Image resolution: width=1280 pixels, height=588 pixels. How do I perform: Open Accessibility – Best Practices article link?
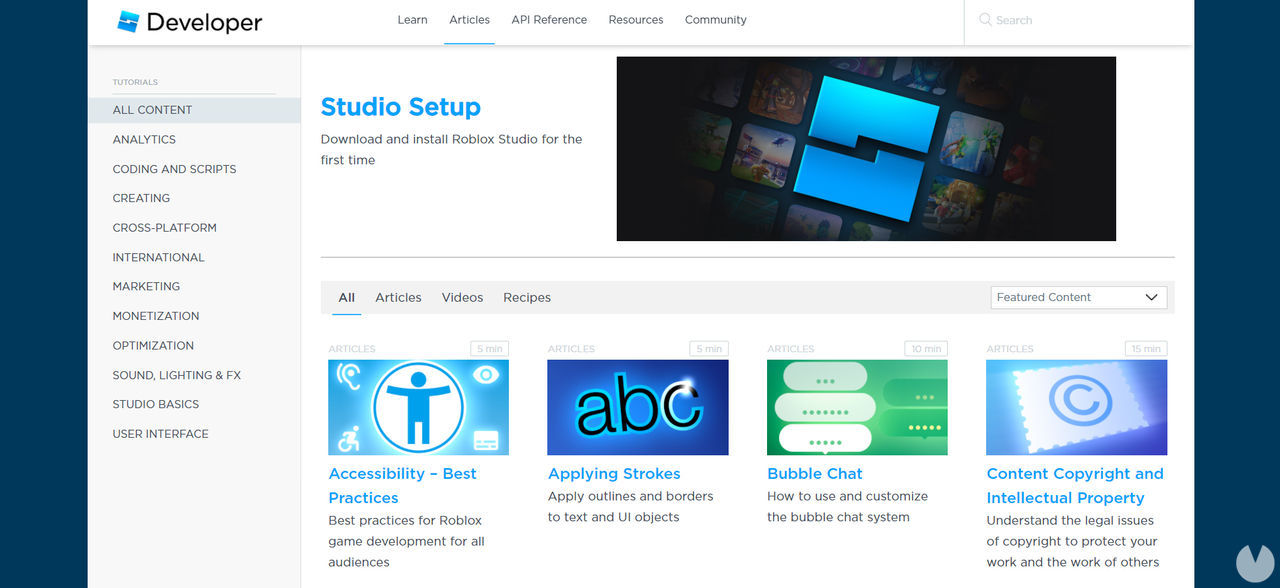tap(403, 486)
